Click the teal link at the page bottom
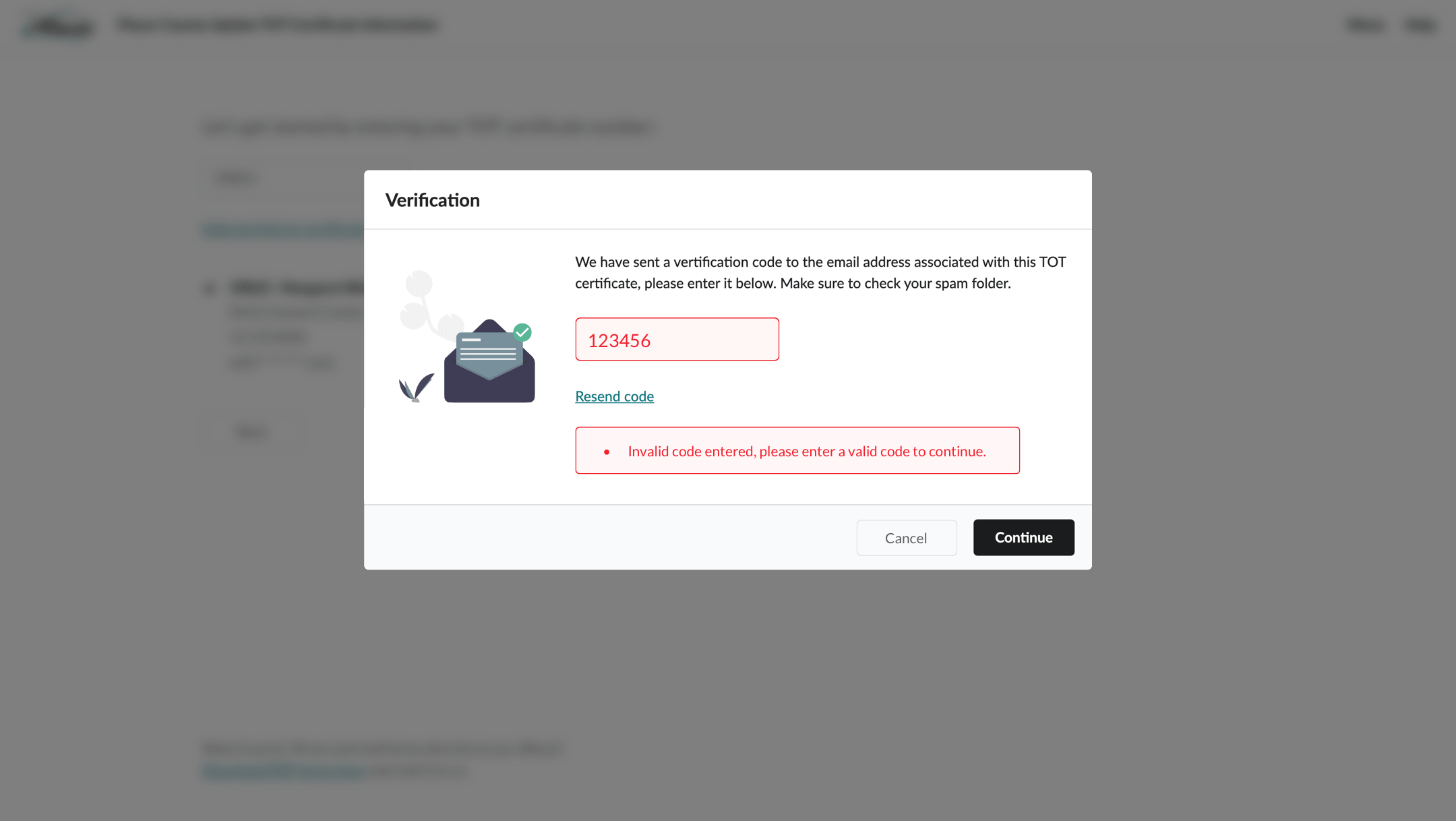This screenshot has width=1456, height=821. click(283, 770)
